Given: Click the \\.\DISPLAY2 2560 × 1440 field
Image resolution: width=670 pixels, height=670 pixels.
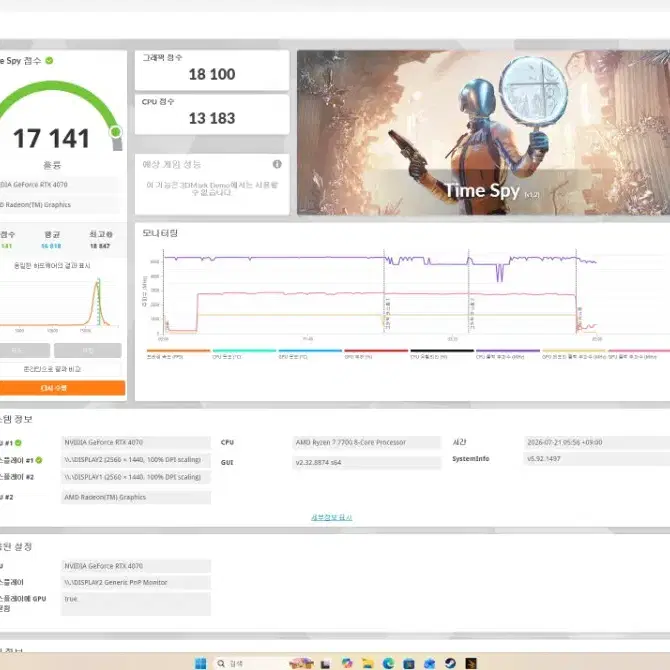Looking at the screenshot, I should click(136, 460).
